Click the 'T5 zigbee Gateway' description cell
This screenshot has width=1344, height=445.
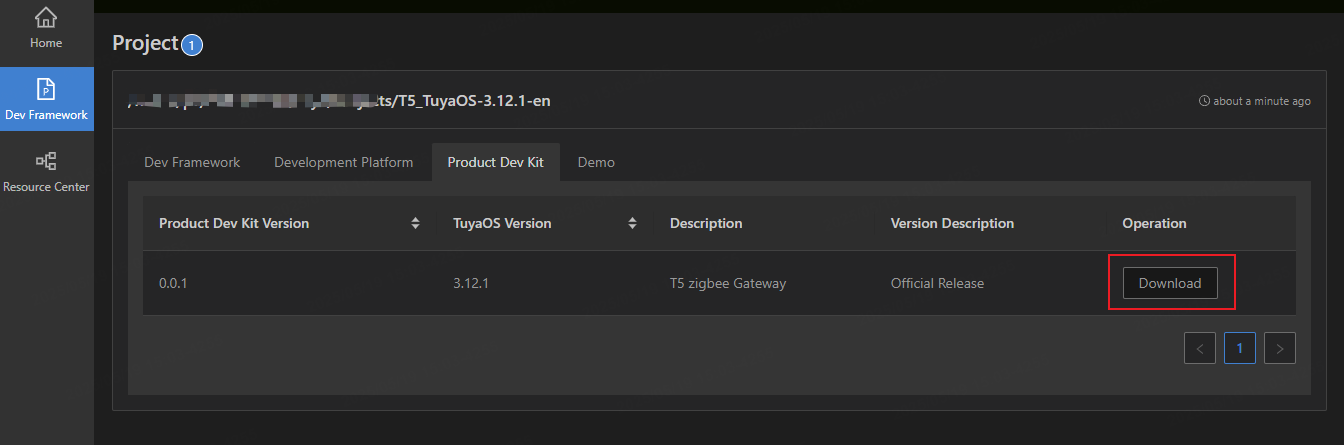pyautogui.click(x=728, y=283)
